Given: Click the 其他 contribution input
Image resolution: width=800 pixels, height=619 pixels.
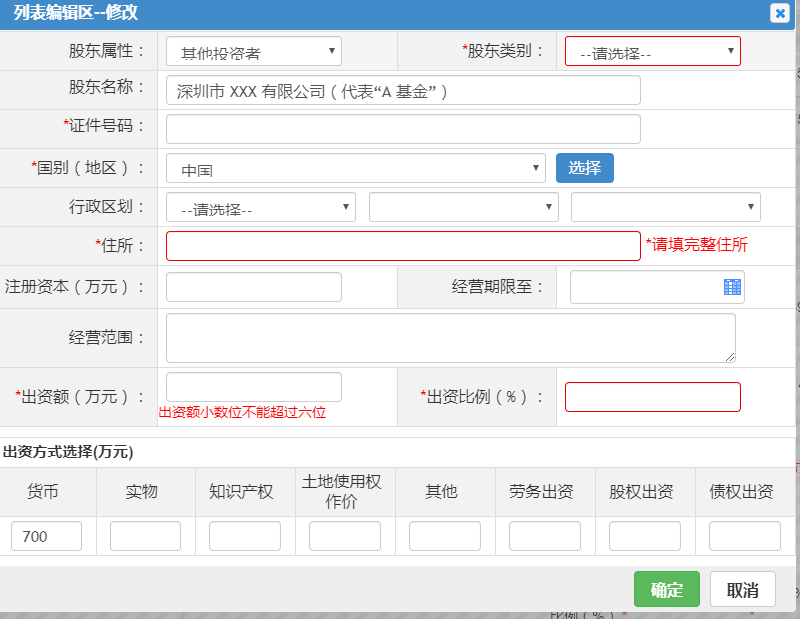Looking at the screenshot, I should (x=445, y=536).
